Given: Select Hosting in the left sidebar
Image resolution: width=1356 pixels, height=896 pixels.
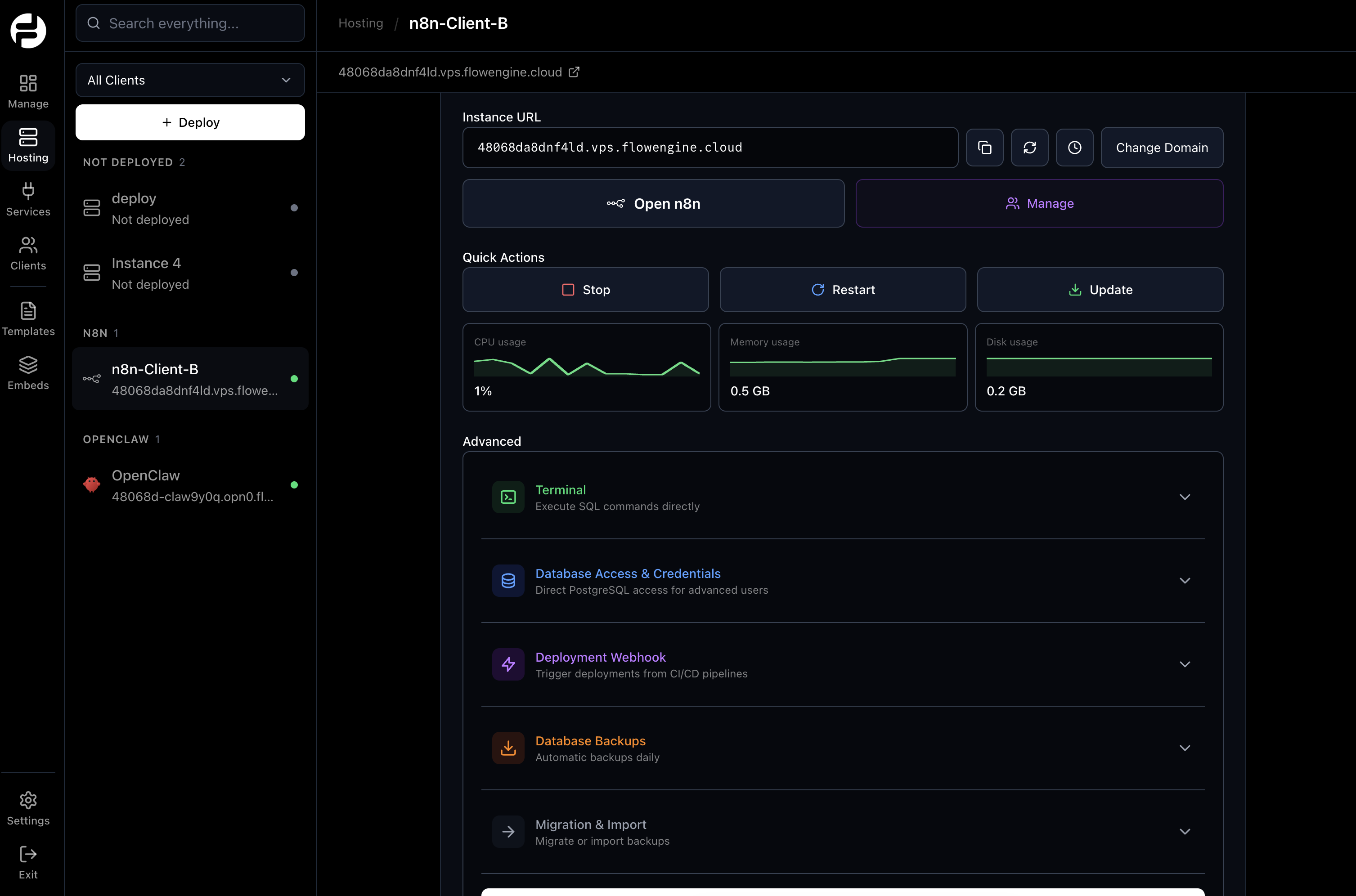Looking at the screenshot, I should (28, 145).
